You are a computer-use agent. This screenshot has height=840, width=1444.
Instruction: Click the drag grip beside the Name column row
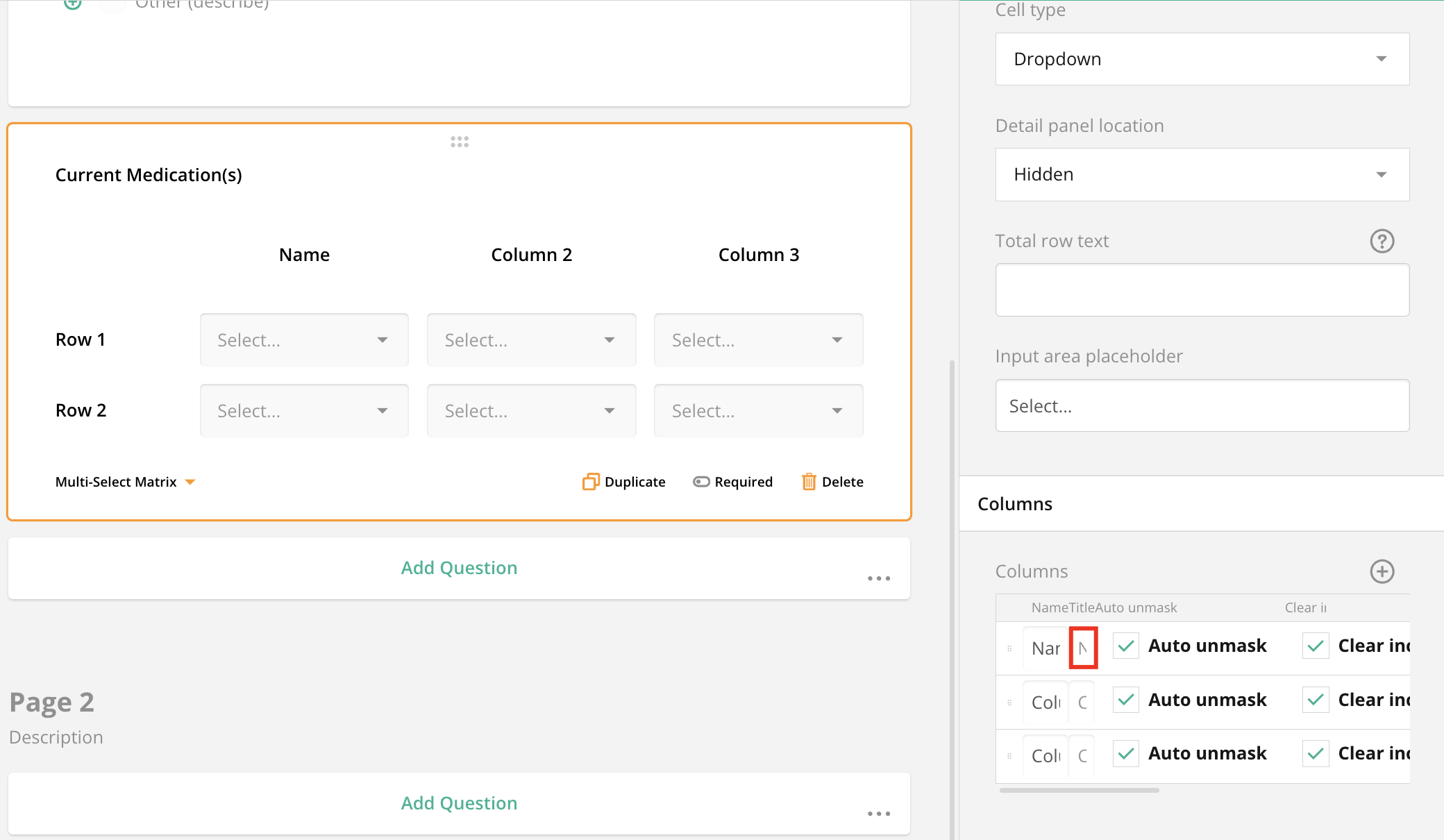coord(1009,646)
